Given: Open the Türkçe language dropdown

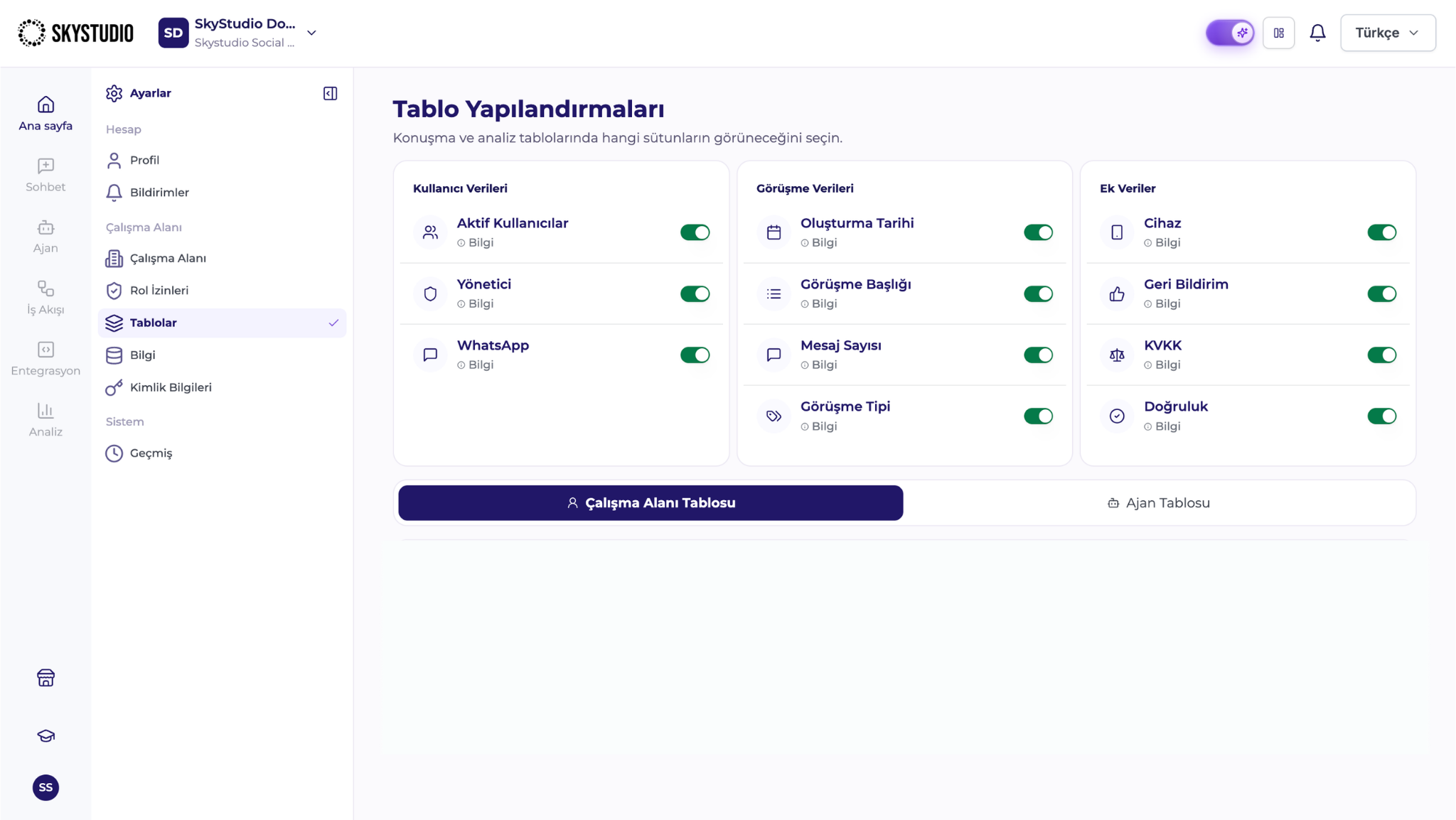Looking at the screenshot, I should pos(1388,33).
